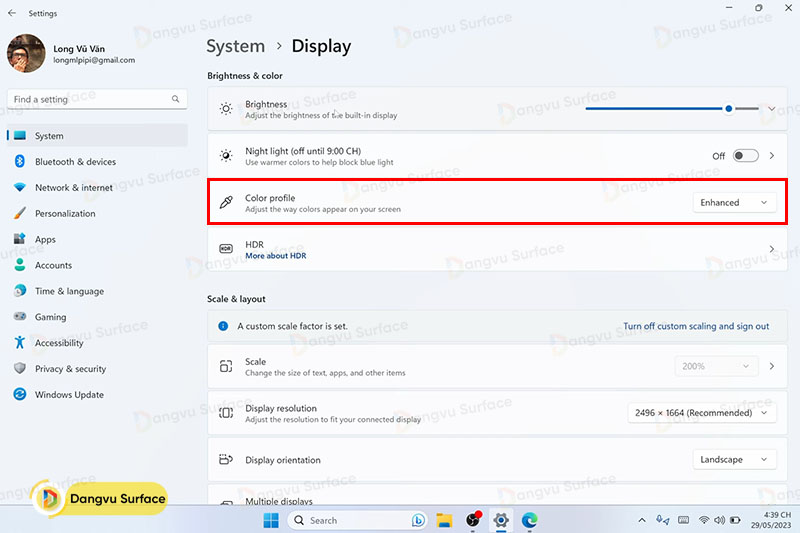800x533 pixels.
Task: Open the Apps settings category
Action: pos(45,240)
